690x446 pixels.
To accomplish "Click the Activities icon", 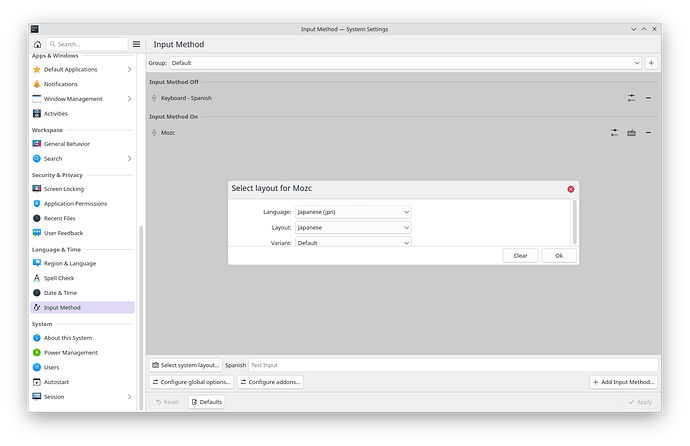I will 37,113.
